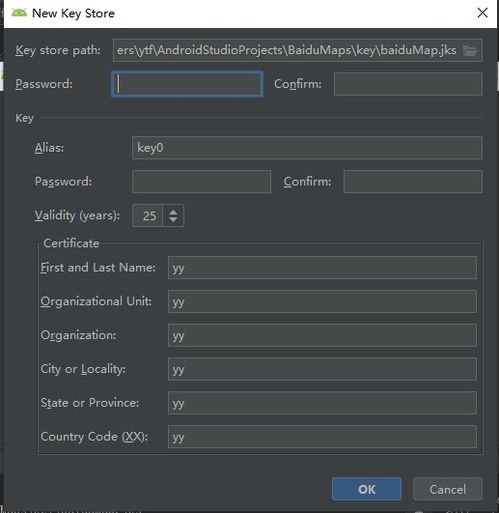
Task: Click the Key store path text field
Action: pos(287,51)
